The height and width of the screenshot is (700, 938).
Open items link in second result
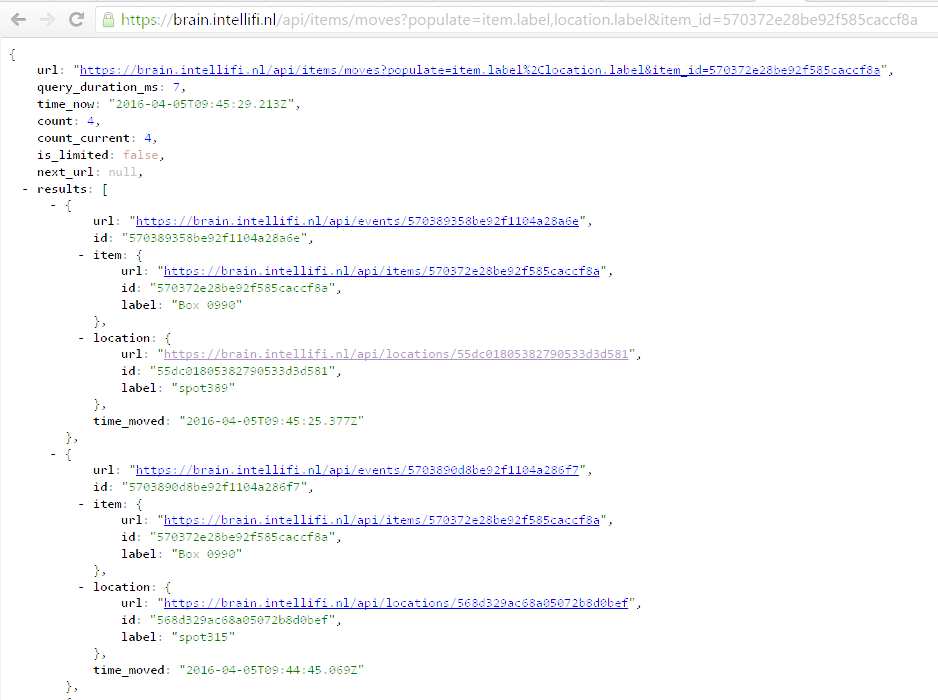(382, 520)
